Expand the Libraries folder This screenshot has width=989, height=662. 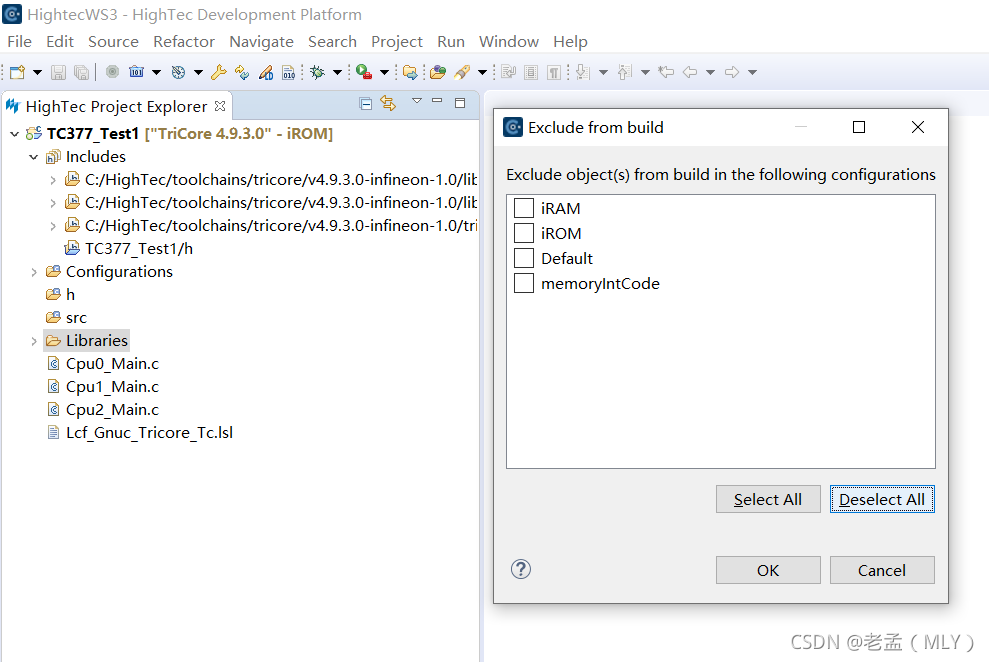click(x=33, y=341)
